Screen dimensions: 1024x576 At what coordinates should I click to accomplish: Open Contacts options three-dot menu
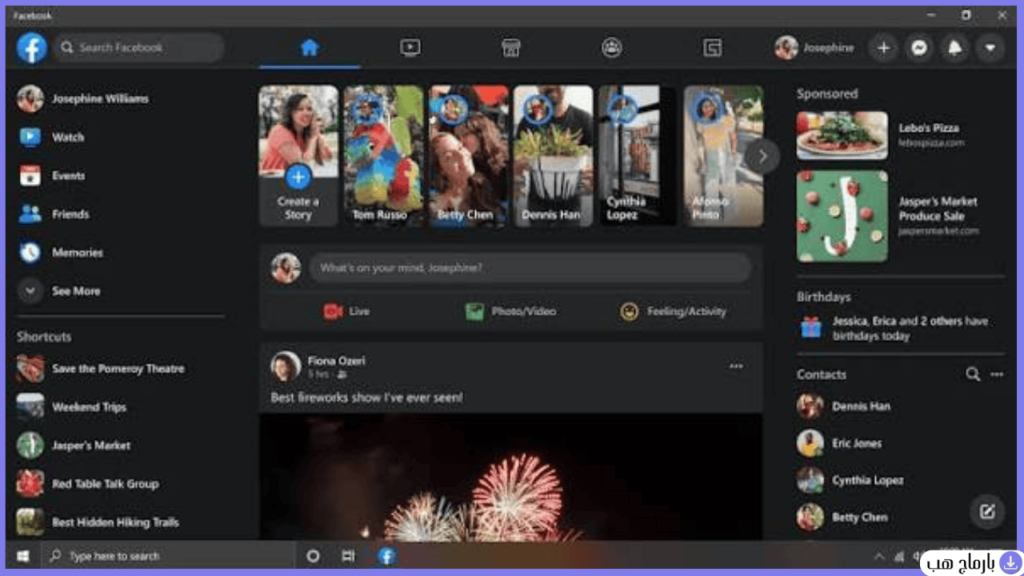tap(997, 374)
